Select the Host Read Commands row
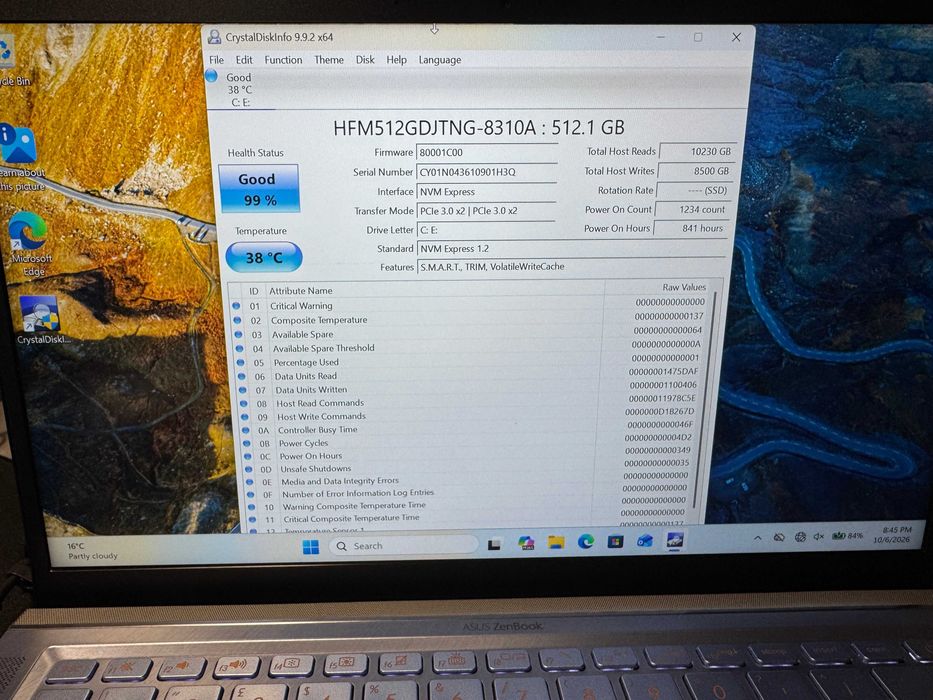933x700 pixels. [469, 402]
